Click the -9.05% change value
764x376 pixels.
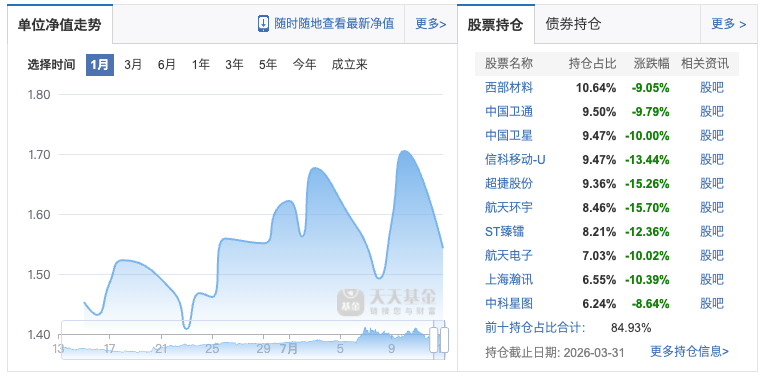(x=650, y=88)
